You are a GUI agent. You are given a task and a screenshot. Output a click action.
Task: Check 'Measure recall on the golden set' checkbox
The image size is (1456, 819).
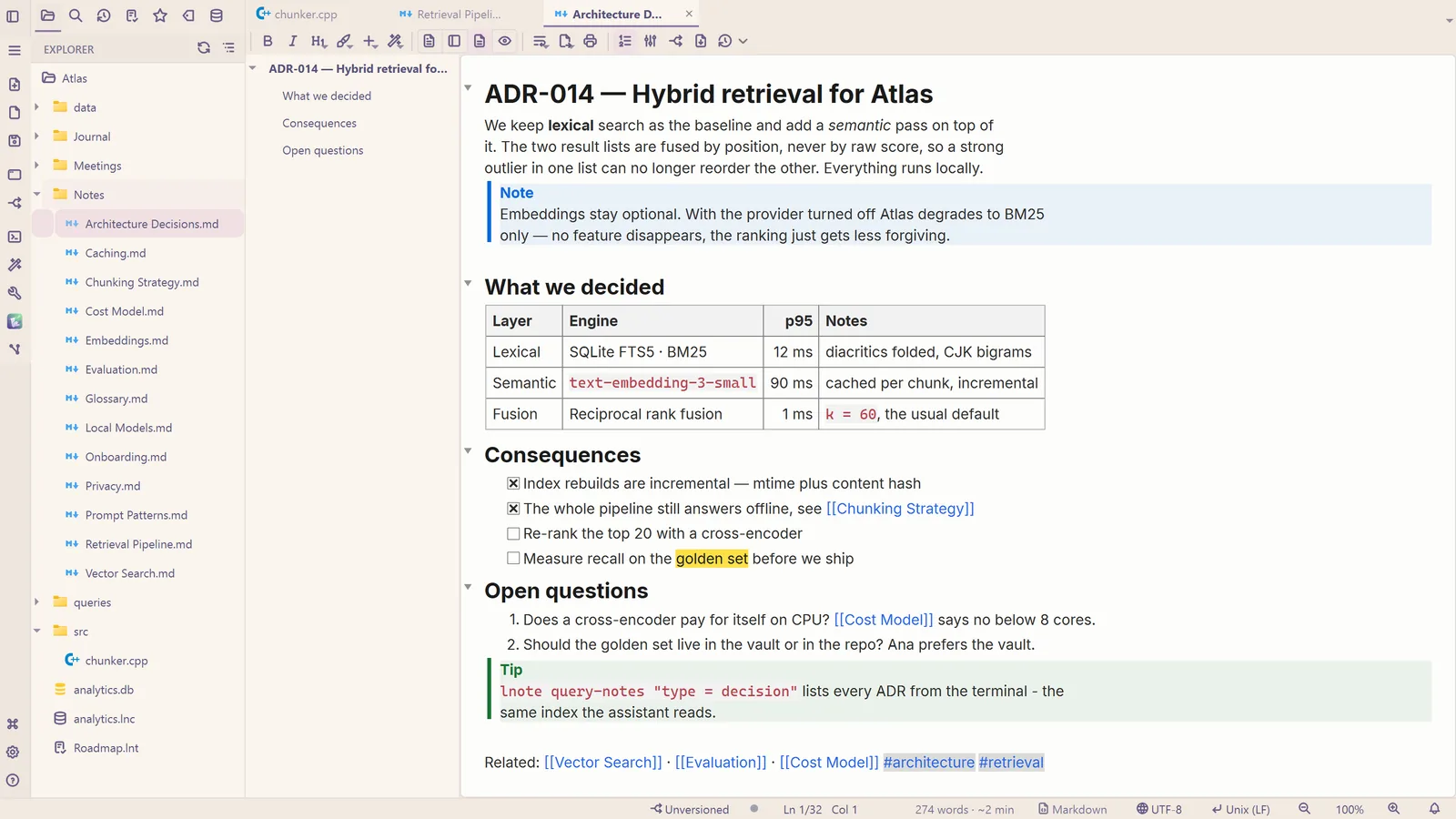[x=513, y=559]
